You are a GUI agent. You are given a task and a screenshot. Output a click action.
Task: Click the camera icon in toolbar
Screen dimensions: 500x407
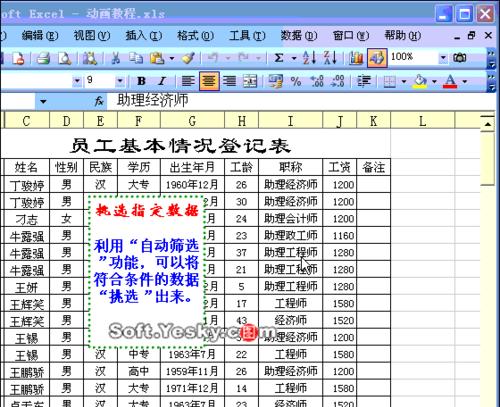(460, 58)
